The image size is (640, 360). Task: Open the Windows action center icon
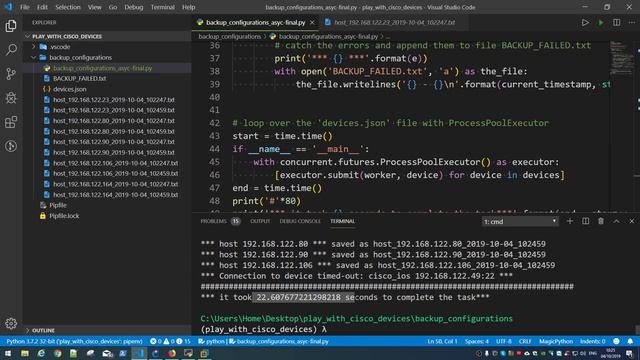pyautogui.click(x=630, y=353)
